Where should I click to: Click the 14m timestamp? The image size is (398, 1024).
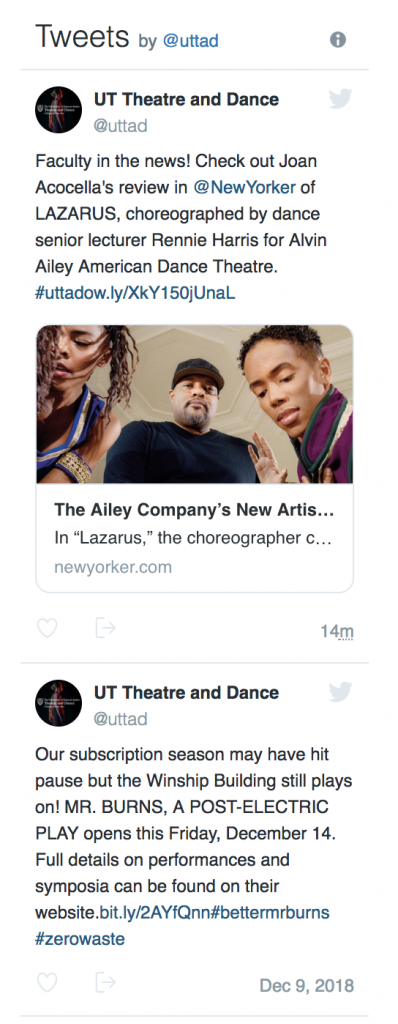pos(337,632)
